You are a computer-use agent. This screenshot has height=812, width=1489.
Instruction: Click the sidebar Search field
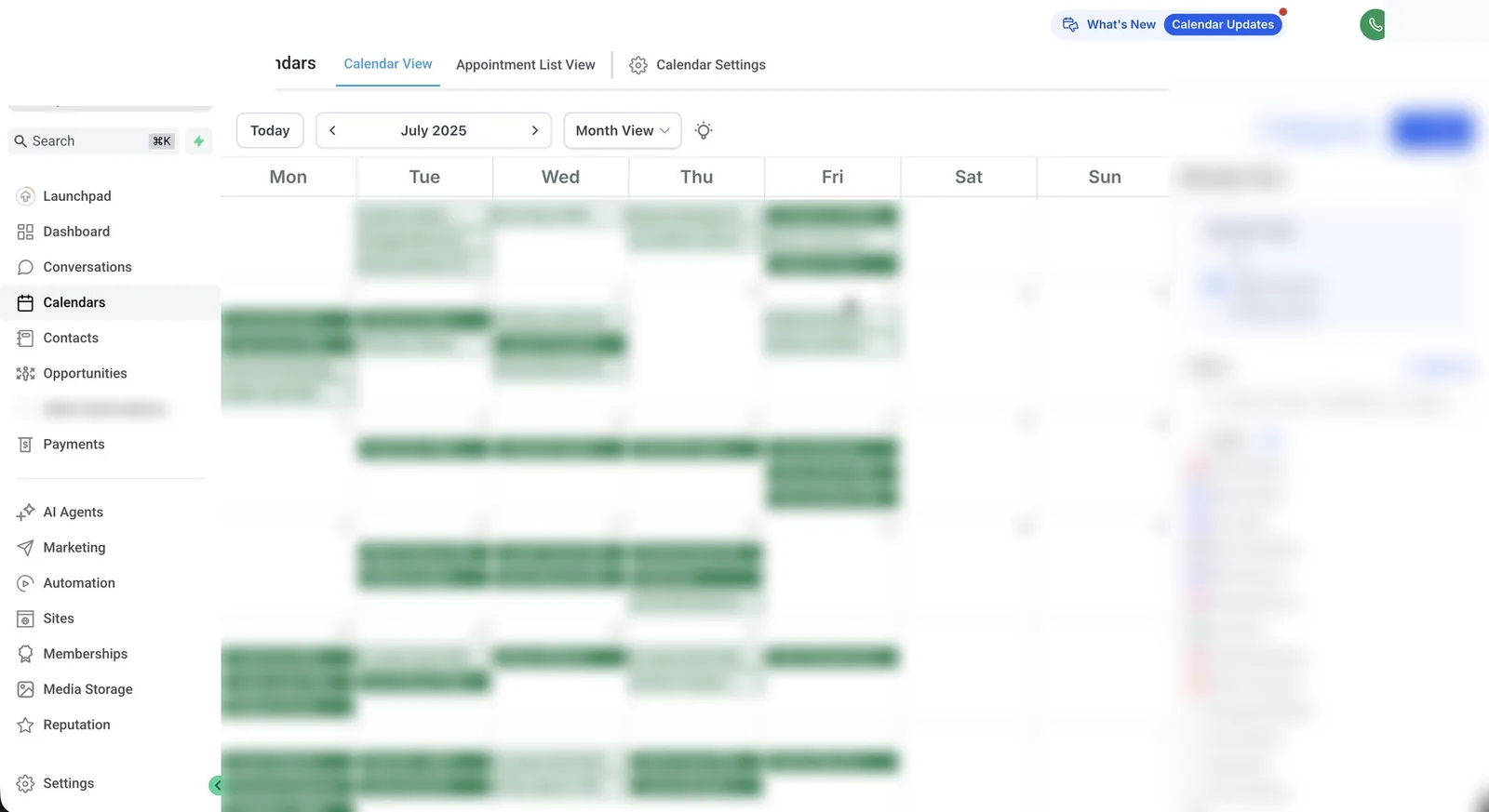(93, 141)
